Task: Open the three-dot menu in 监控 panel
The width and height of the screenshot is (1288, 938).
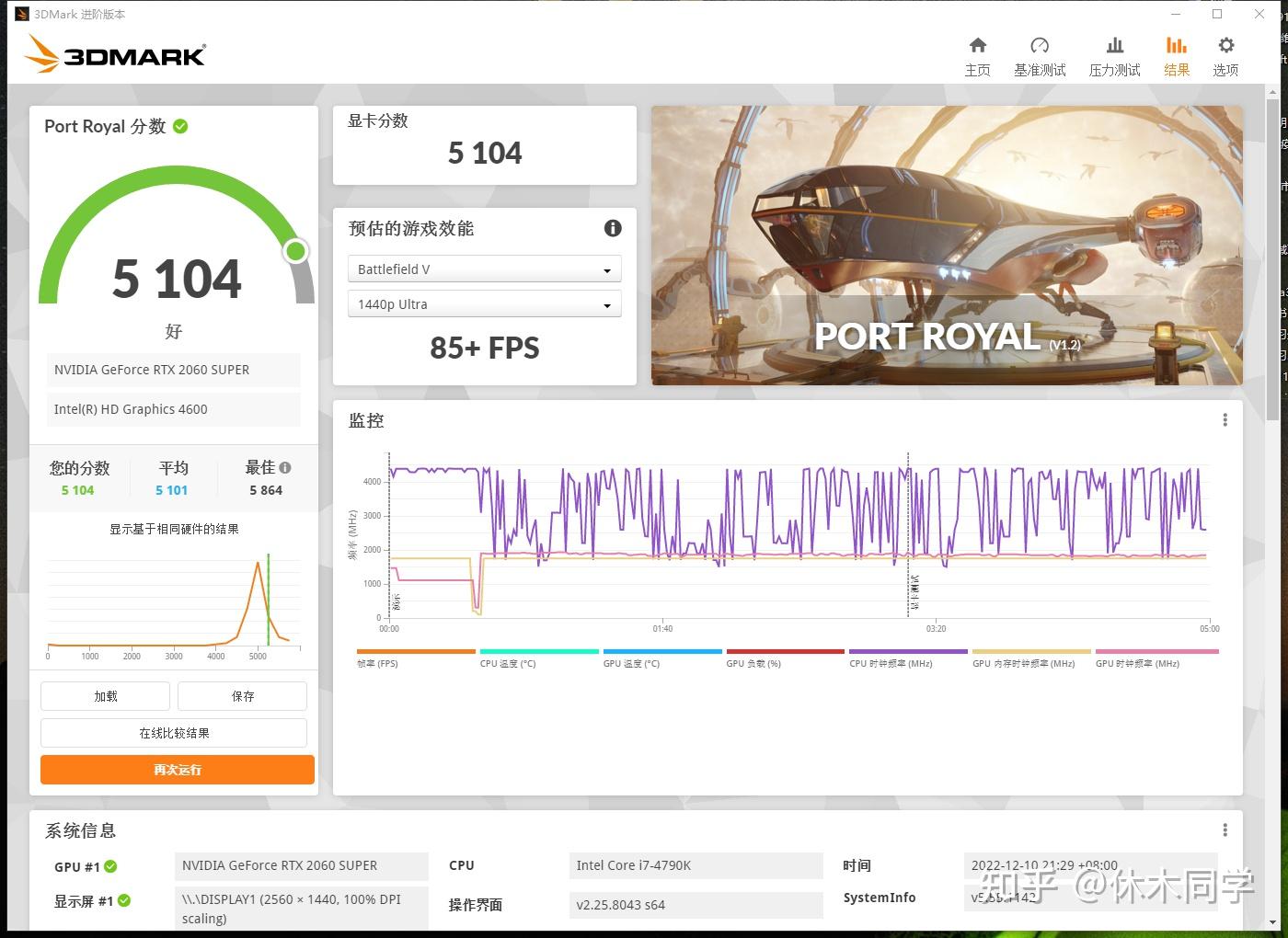Action: click(x=1225, y=420)
